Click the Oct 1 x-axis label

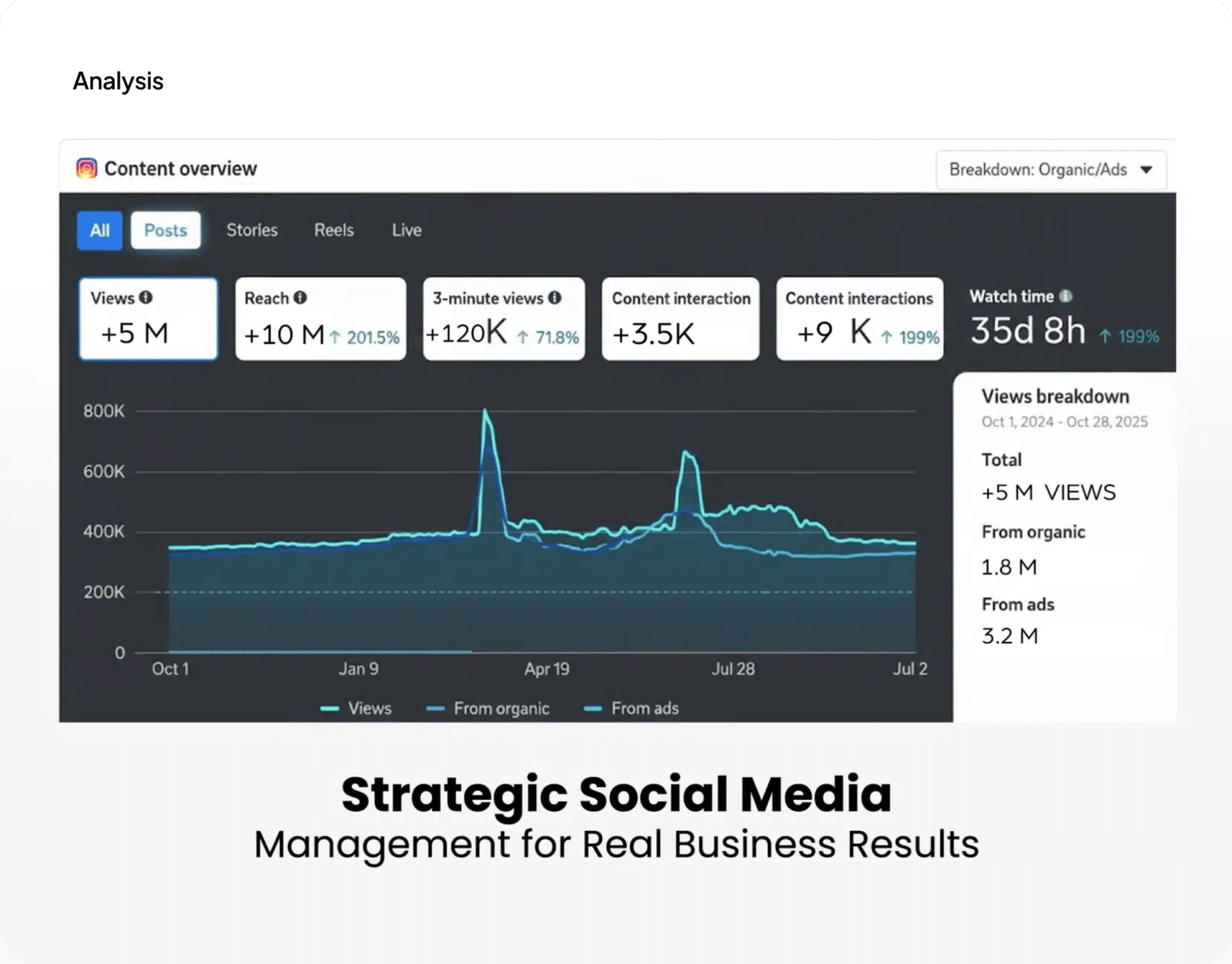(170, 669)
